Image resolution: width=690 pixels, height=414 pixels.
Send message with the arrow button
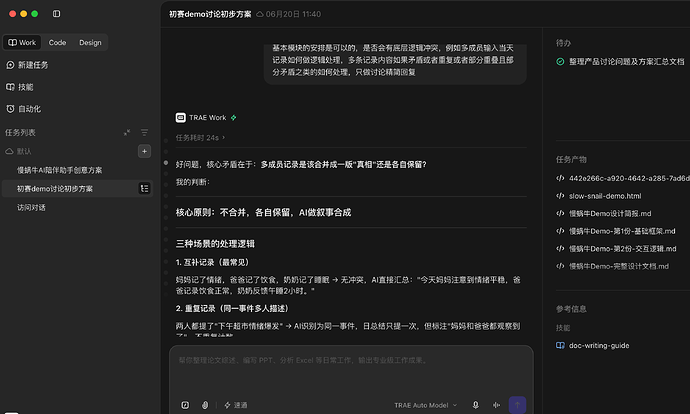(x=517, y=405)
